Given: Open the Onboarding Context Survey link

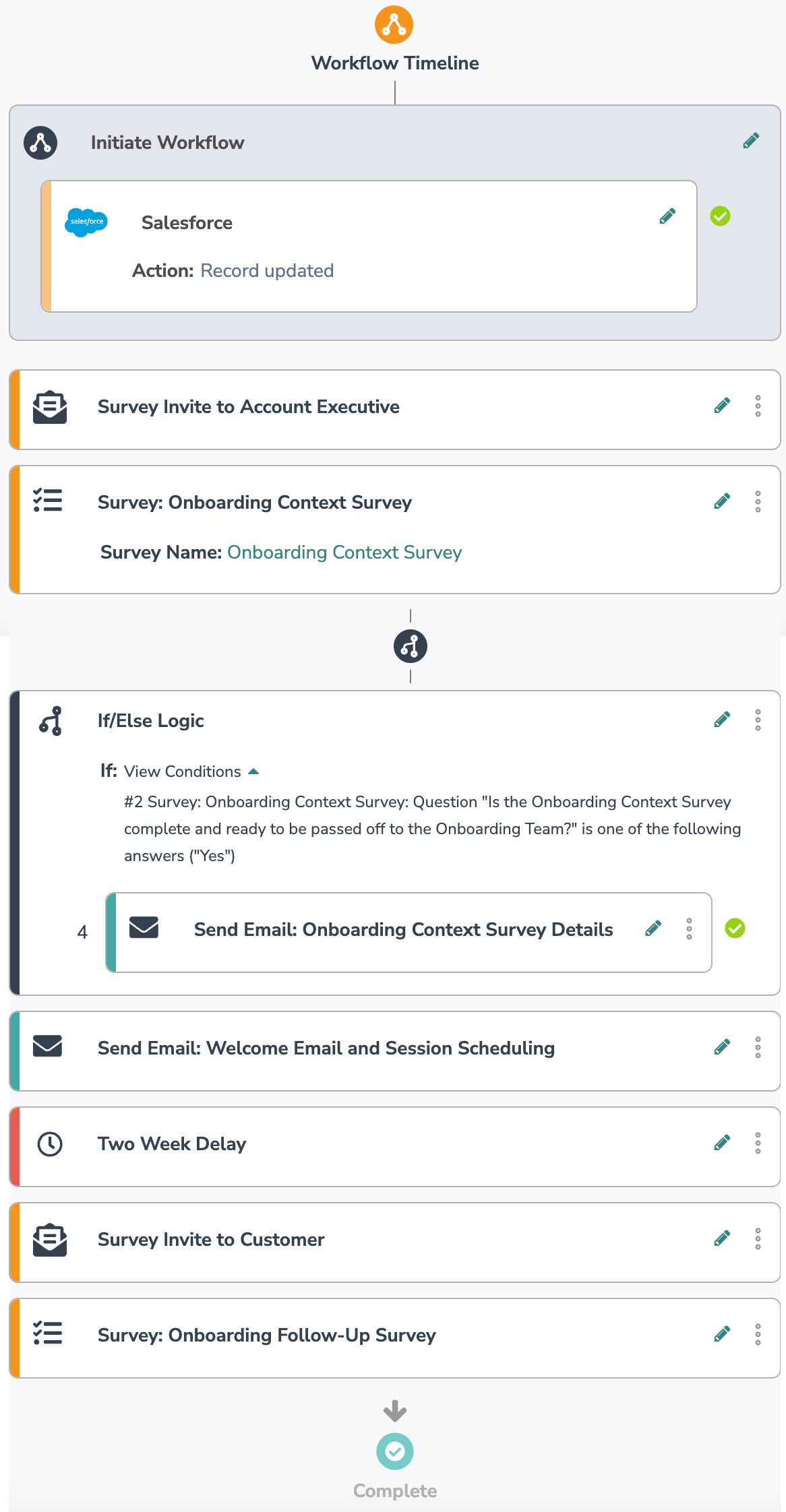Looking at the screenshot, I should 344,553.
